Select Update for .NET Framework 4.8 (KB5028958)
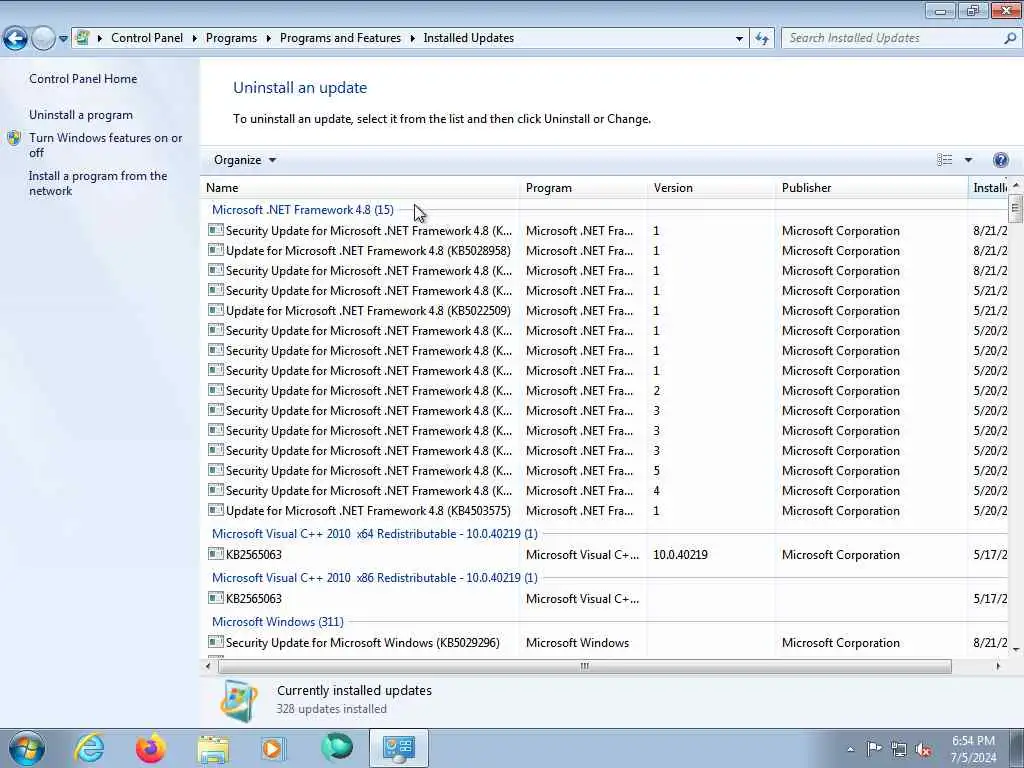 click(x=368, y=251)
